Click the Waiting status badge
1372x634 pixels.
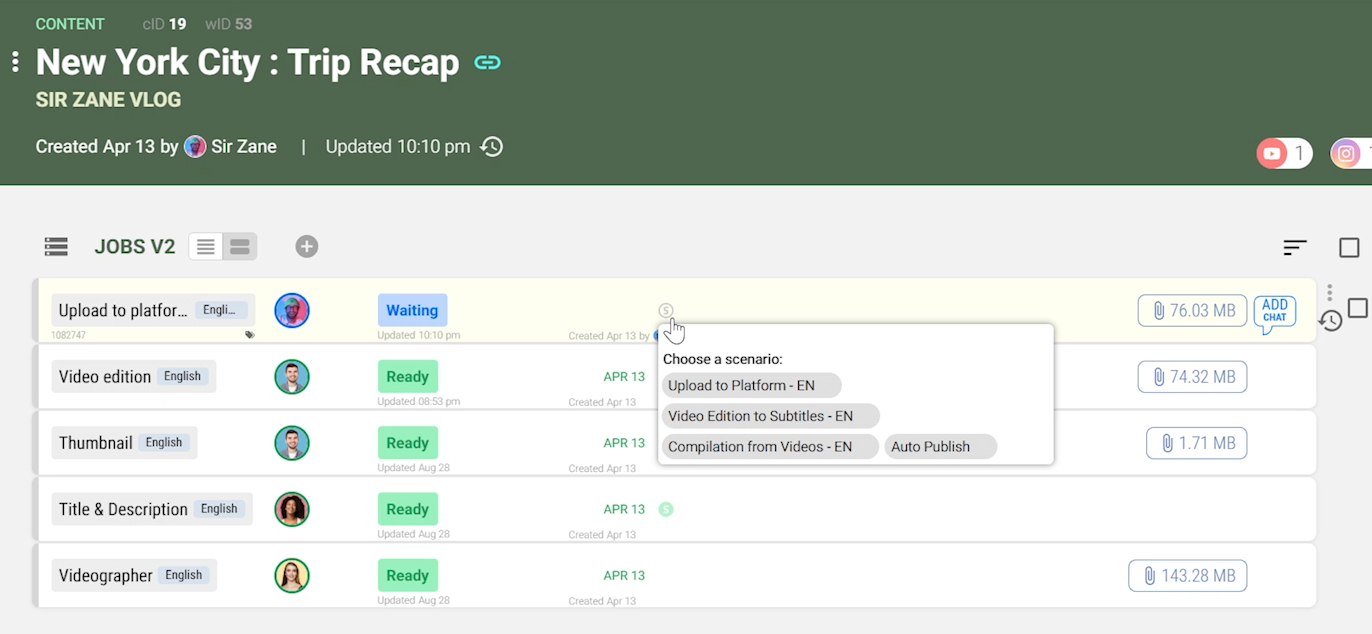click(x=412, y=310)
